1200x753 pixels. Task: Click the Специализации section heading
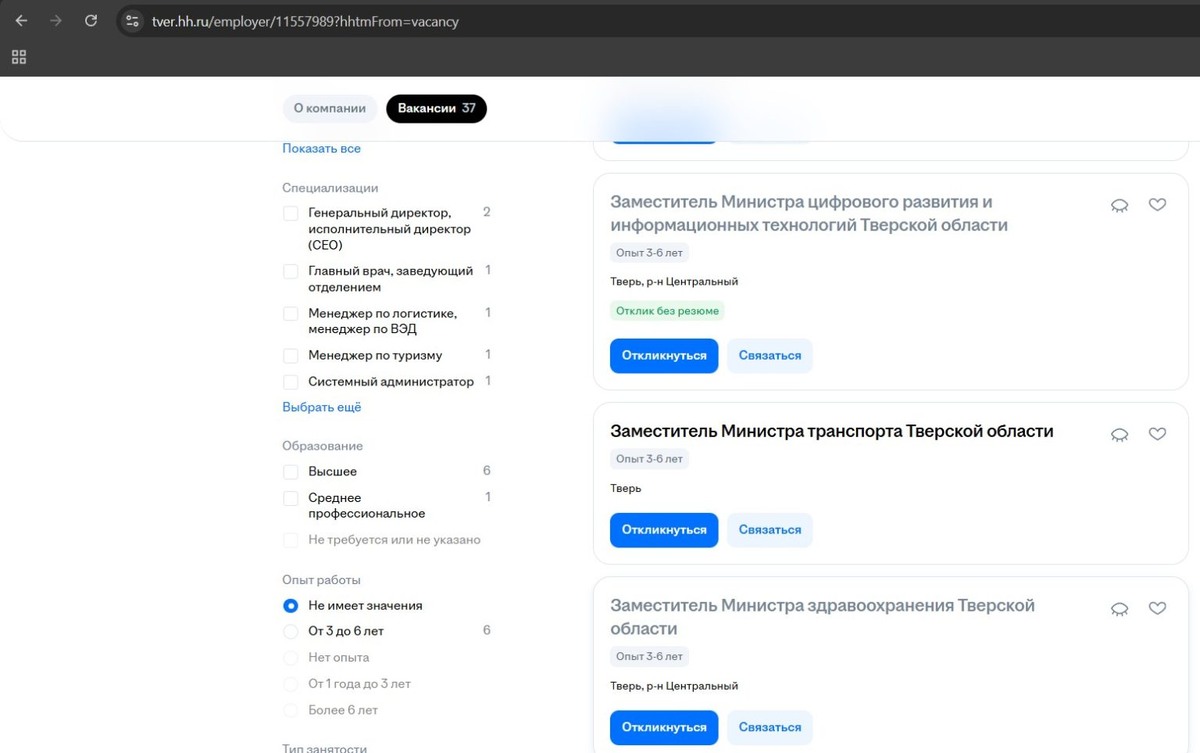[330, 188]
